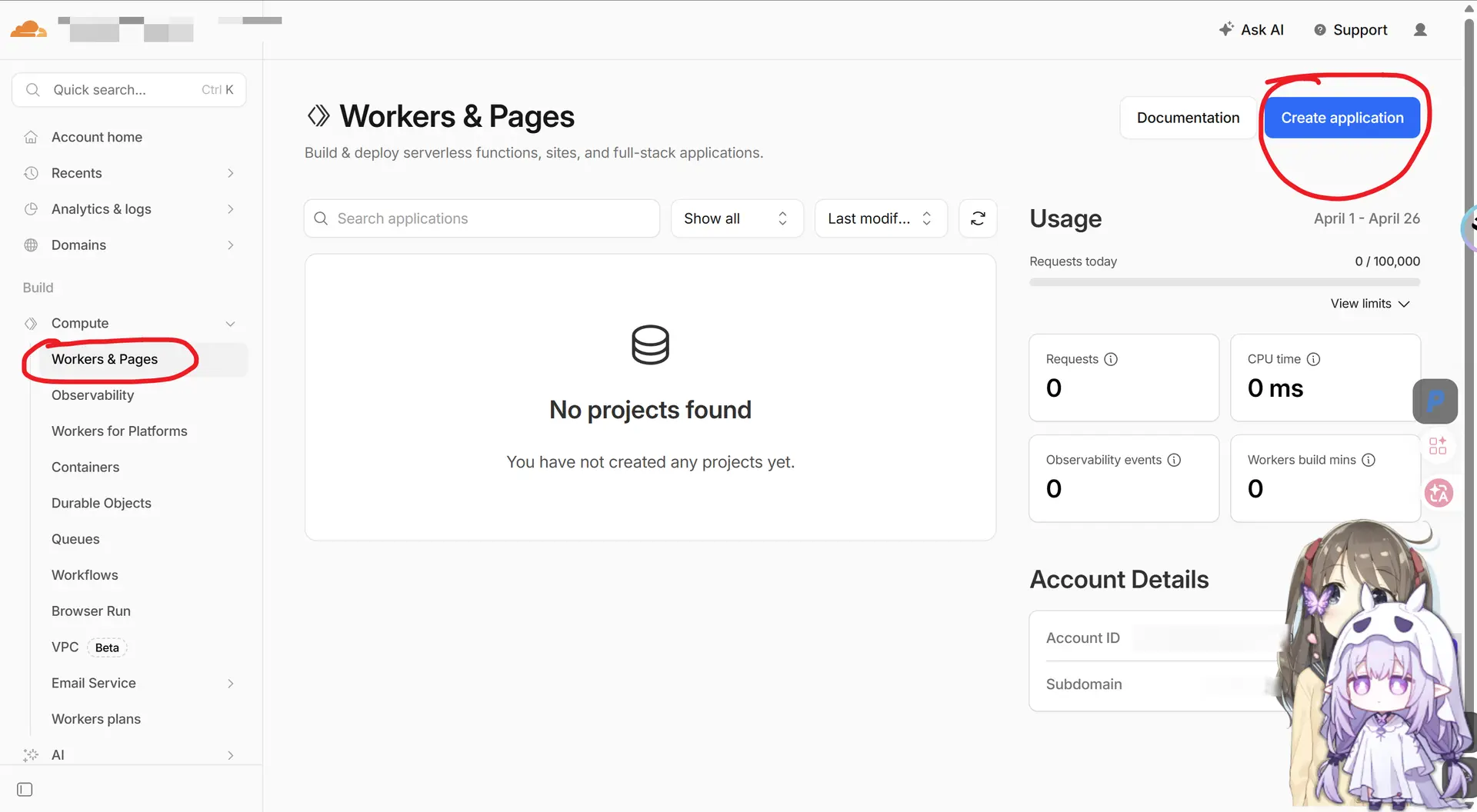
Task: Click the Account home house icon
Action: coord(31,137)
